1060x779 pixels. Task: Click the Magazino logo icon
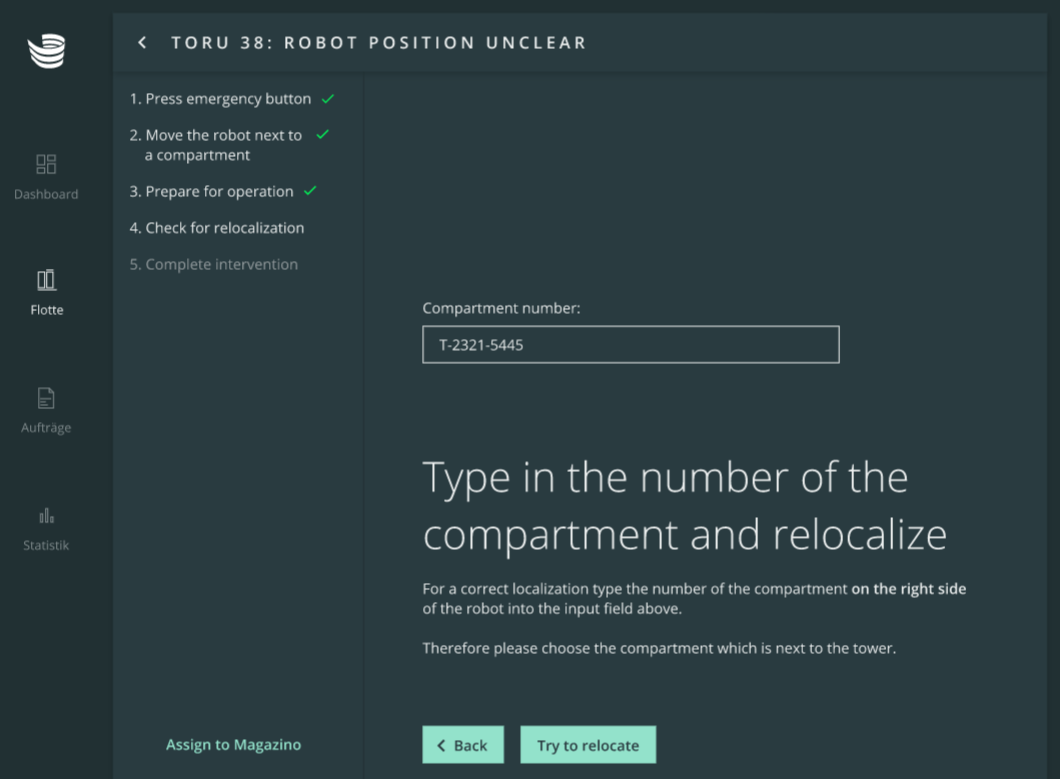coord(46,51)
